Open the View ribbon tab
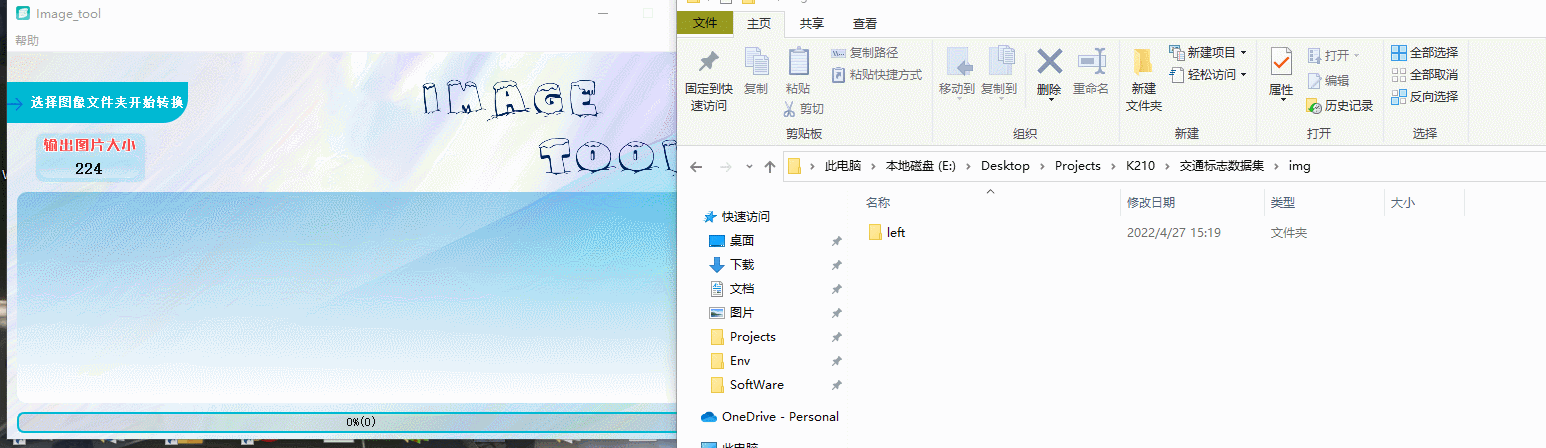 (865, 24)
